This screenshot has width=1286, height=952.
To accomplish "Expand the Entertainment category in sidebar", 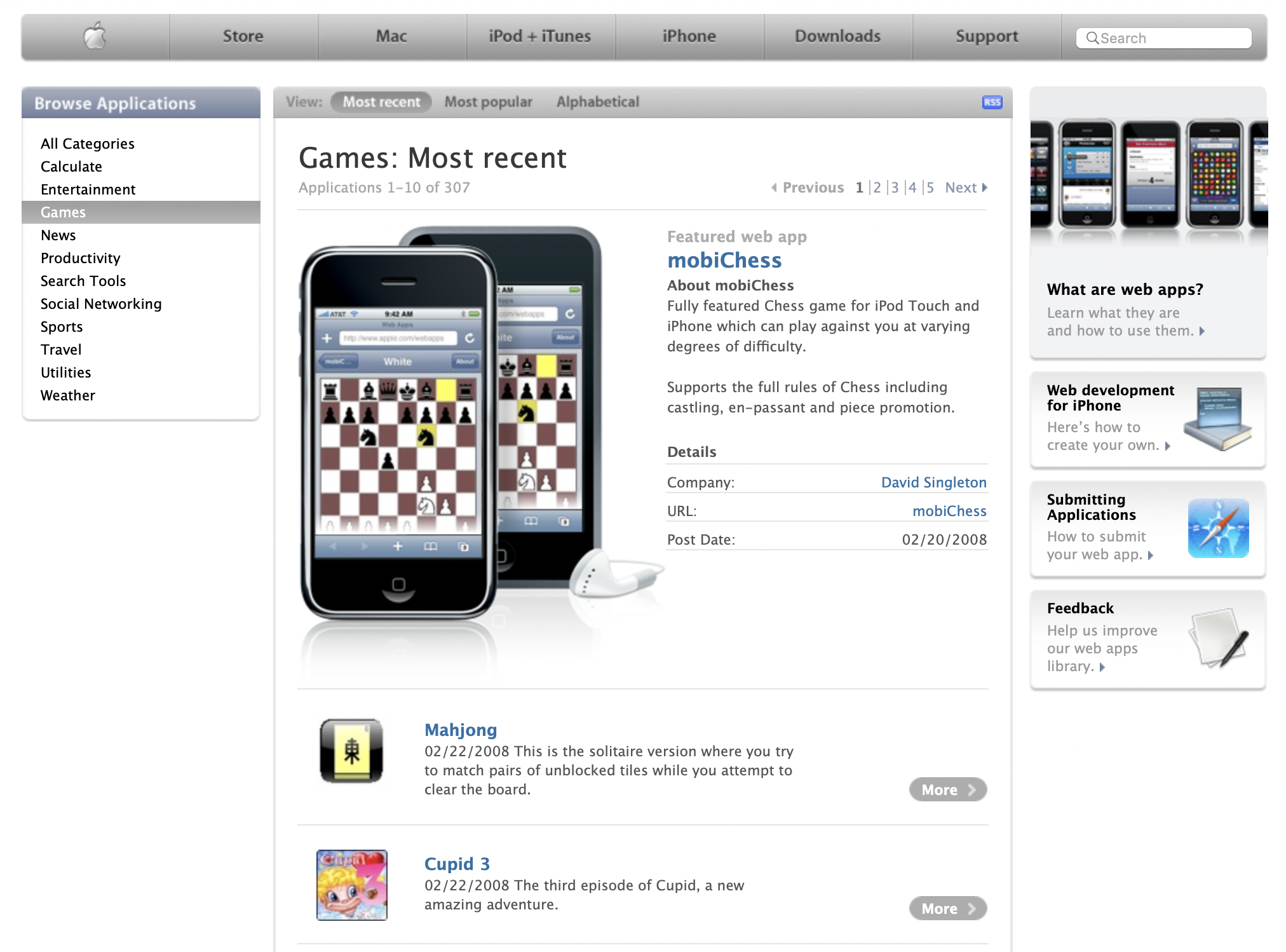I will [88, 189].
